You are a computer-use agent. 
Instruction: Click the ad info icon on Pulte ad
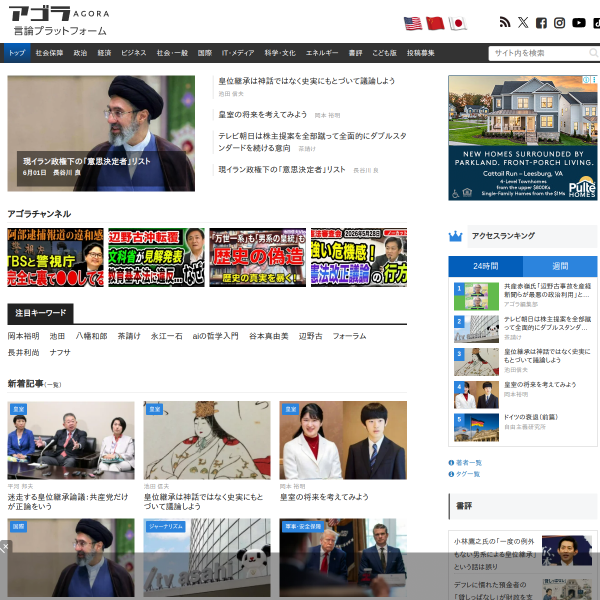click(586, 80)
